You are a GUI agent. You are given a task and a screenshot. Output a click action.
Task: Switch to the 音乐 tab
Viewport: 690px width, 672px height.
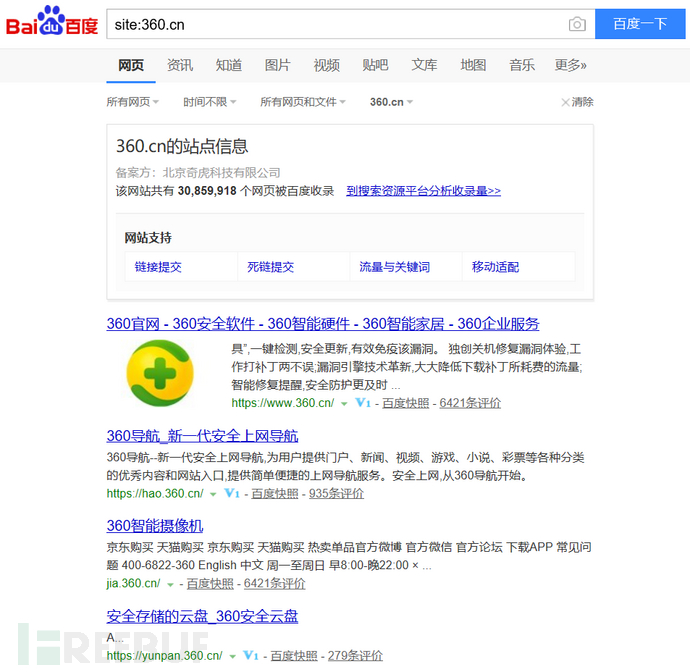(522, 65)
